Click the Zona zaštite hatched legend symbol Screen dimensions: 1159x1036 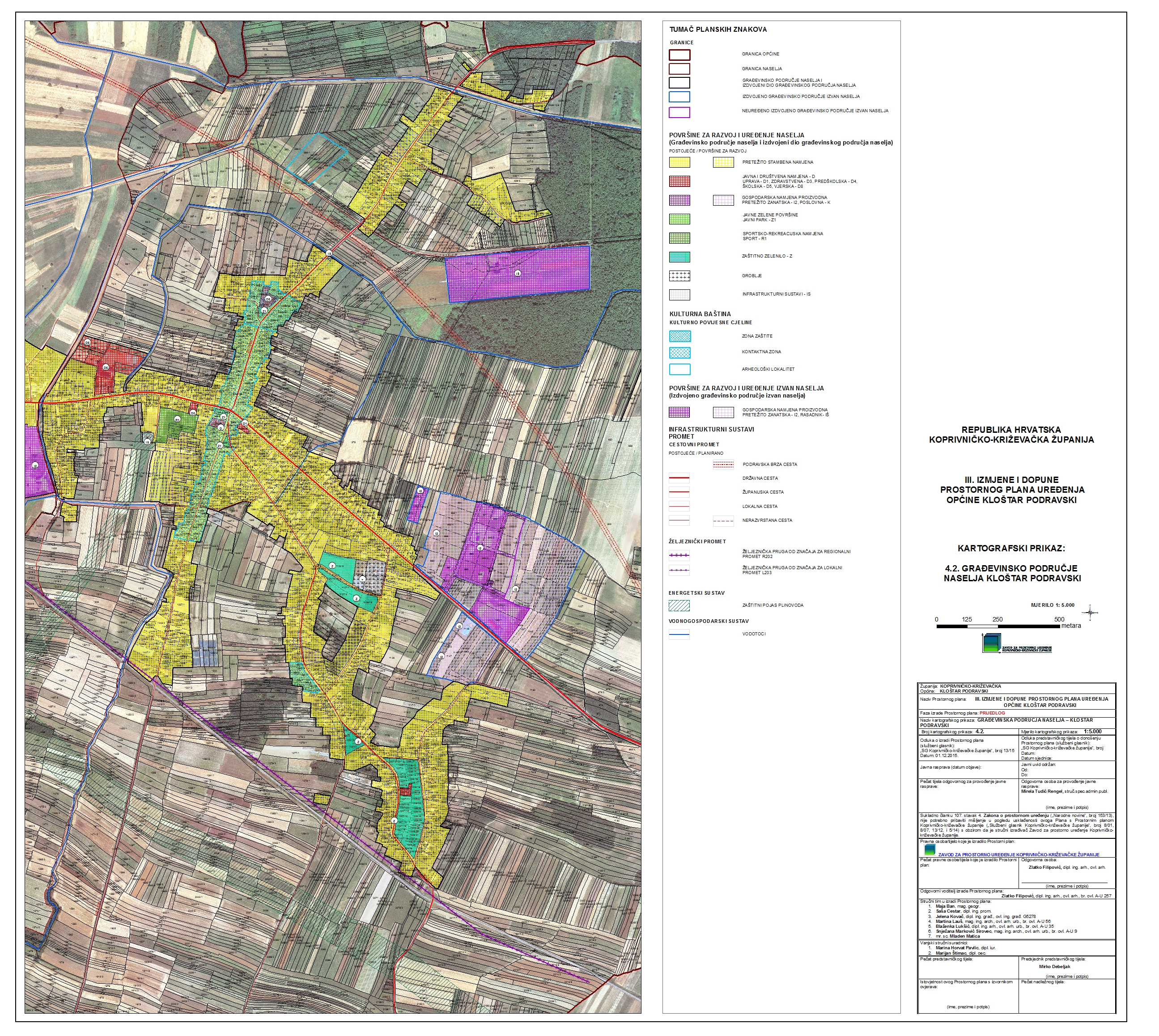pyautogui.click(x=679, y=336)
